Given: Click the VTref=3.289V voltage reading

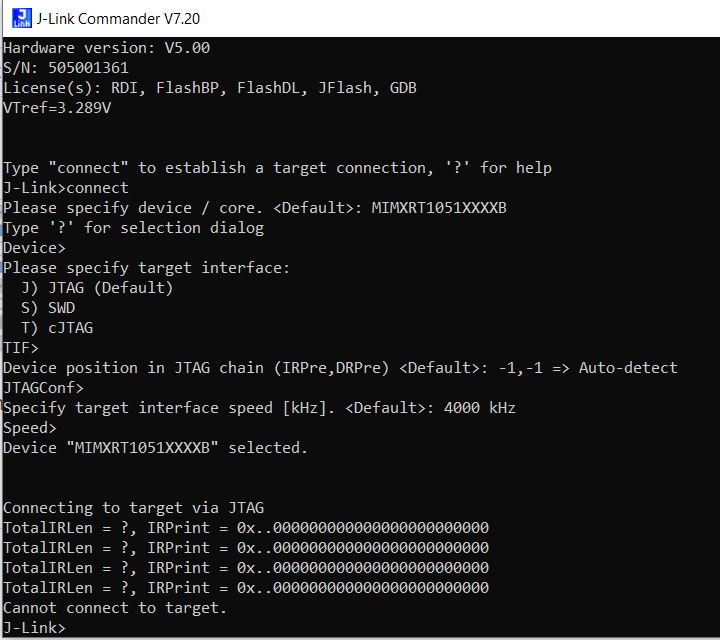Looking at the screenshot, I should coord(57,108).
